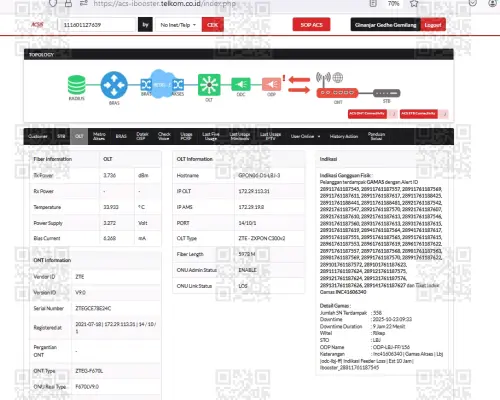Open the Check Voice tab
500x400 pixels.
tap(164, 136)
